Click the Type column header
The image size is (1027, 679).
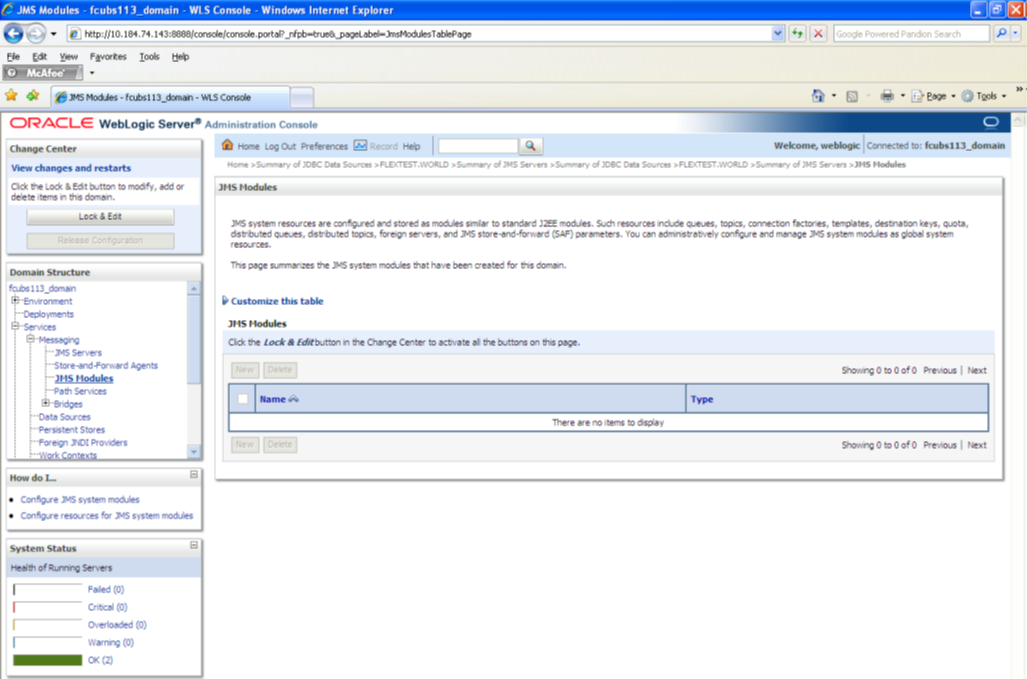[x=701, y=399]
